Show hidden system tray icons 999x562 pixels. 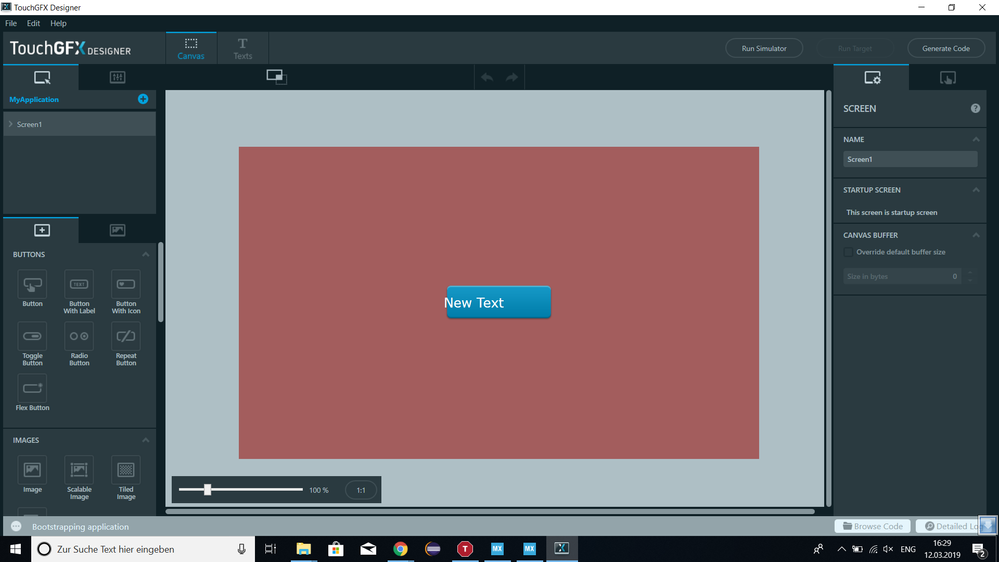coord(841,549)
